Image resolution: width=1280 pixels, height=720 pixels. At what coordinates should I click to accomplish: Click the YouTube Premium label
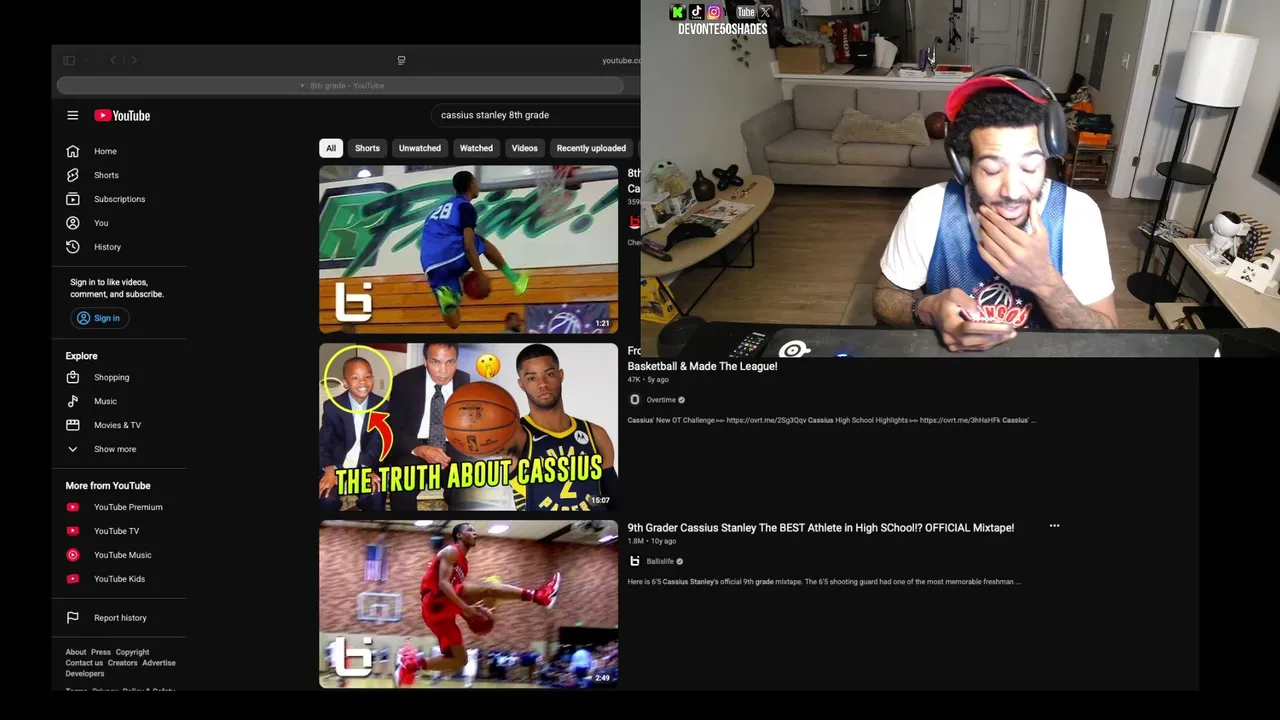click(128, 507)
